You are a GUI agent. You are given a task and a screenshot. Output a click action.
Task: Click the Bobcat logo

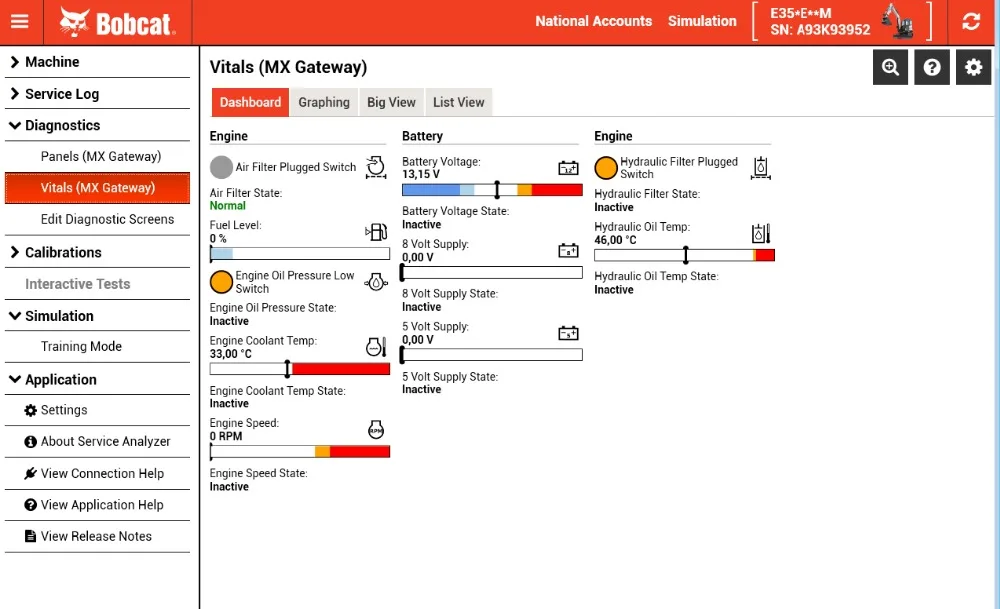pos(117,22)
